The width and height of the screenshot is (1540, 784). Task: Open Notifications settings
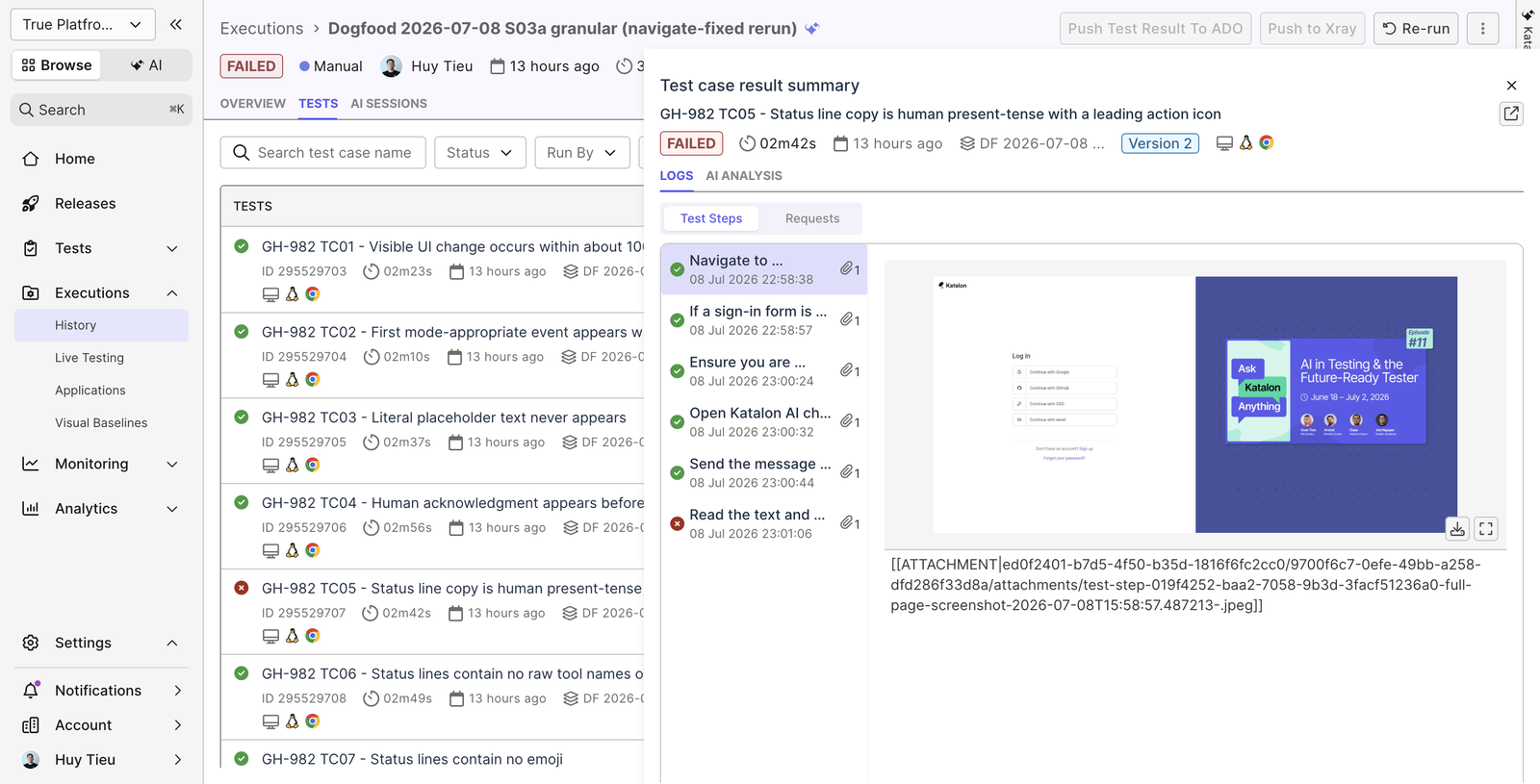pos(101,691)
